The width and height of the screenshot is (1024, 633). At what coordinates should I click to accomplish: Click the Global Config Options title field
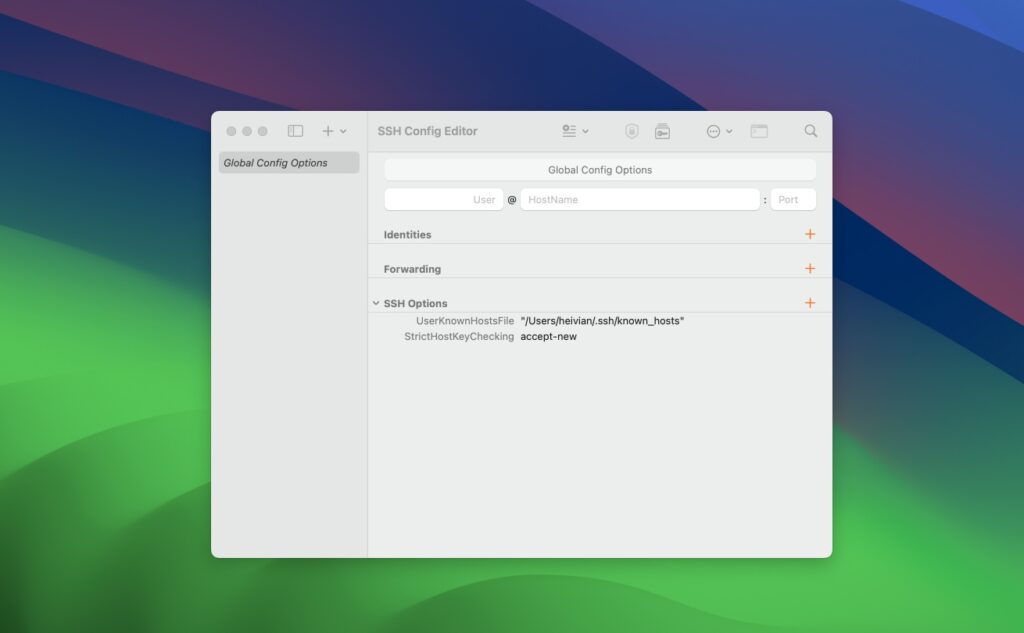tap(598, 169)
